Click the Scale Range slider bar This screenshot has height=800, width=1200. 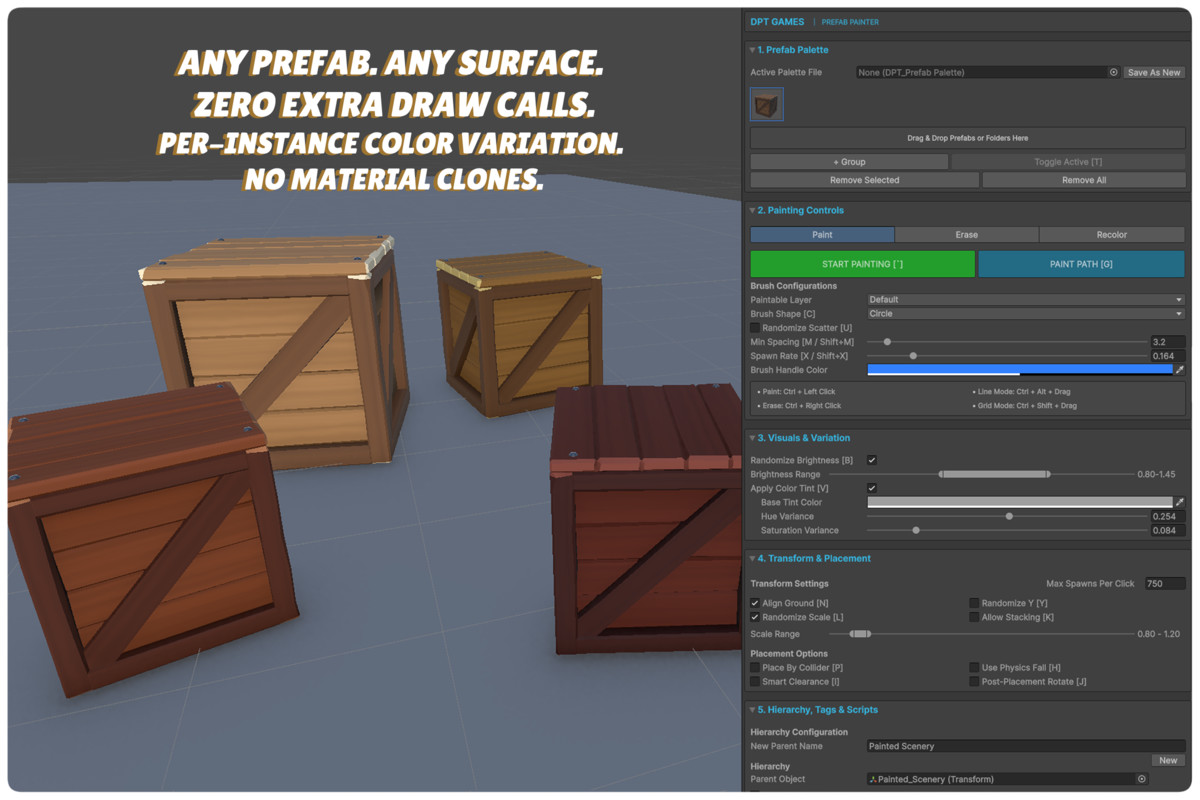click(860, 634)
